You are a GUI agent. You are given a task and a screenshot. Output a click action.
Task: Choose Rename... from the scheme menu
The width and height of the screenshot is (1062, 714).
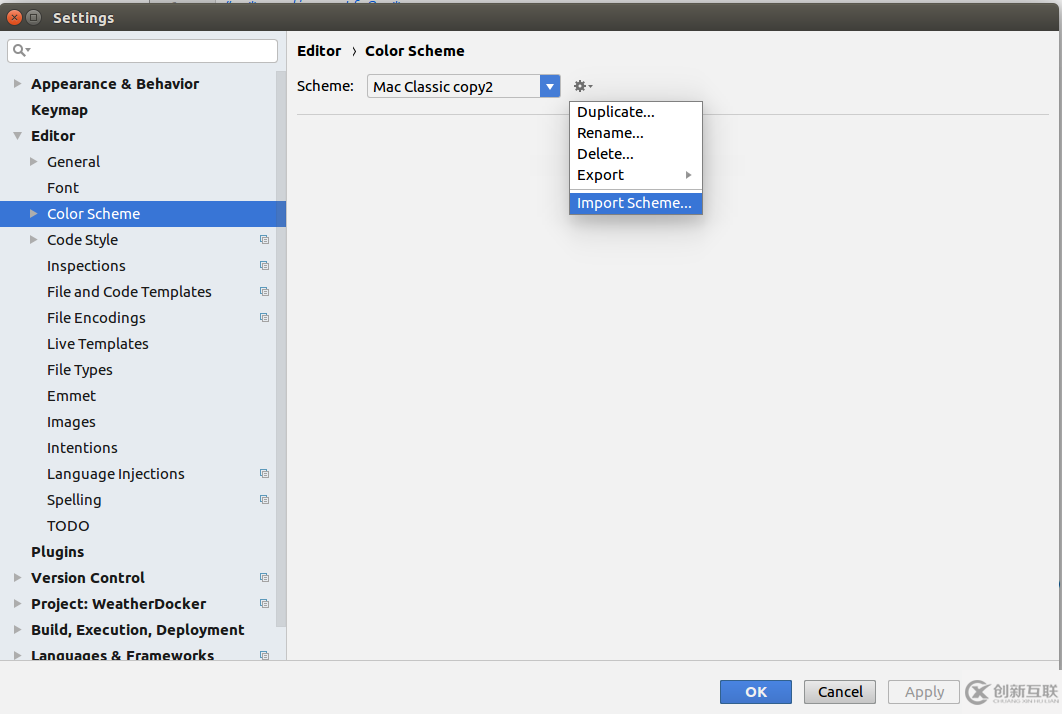635,133
